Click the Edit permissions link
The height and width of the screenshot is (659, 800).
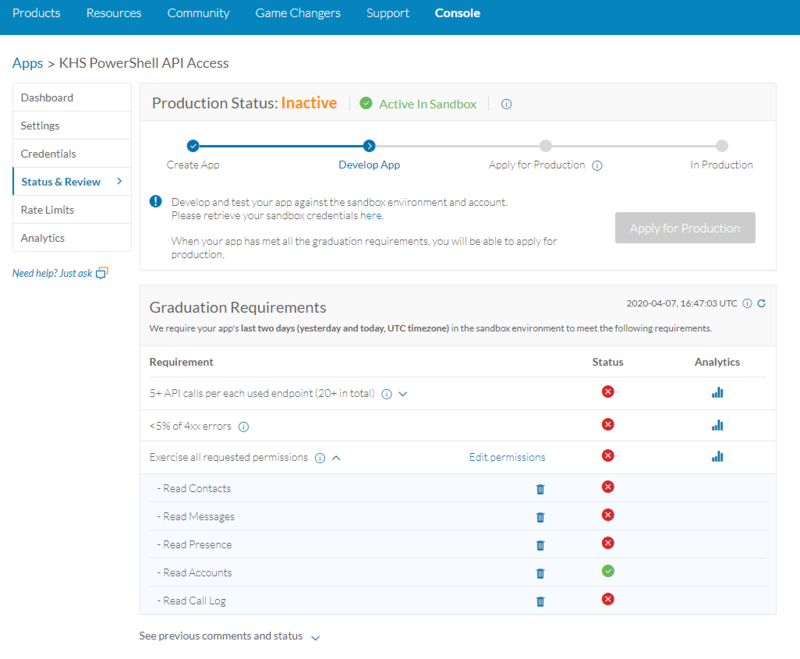click(x=507, y=456)
